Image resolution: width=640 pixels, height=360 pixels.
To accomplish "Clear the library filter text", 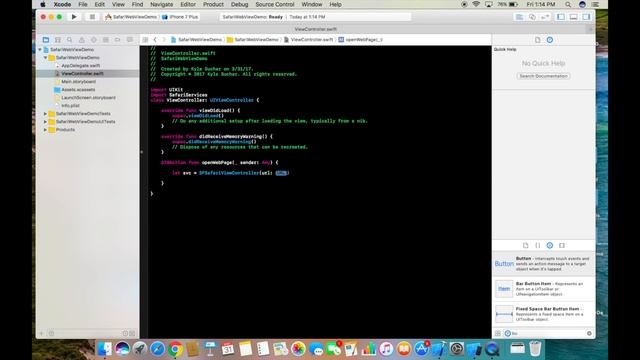I will 589,333.
